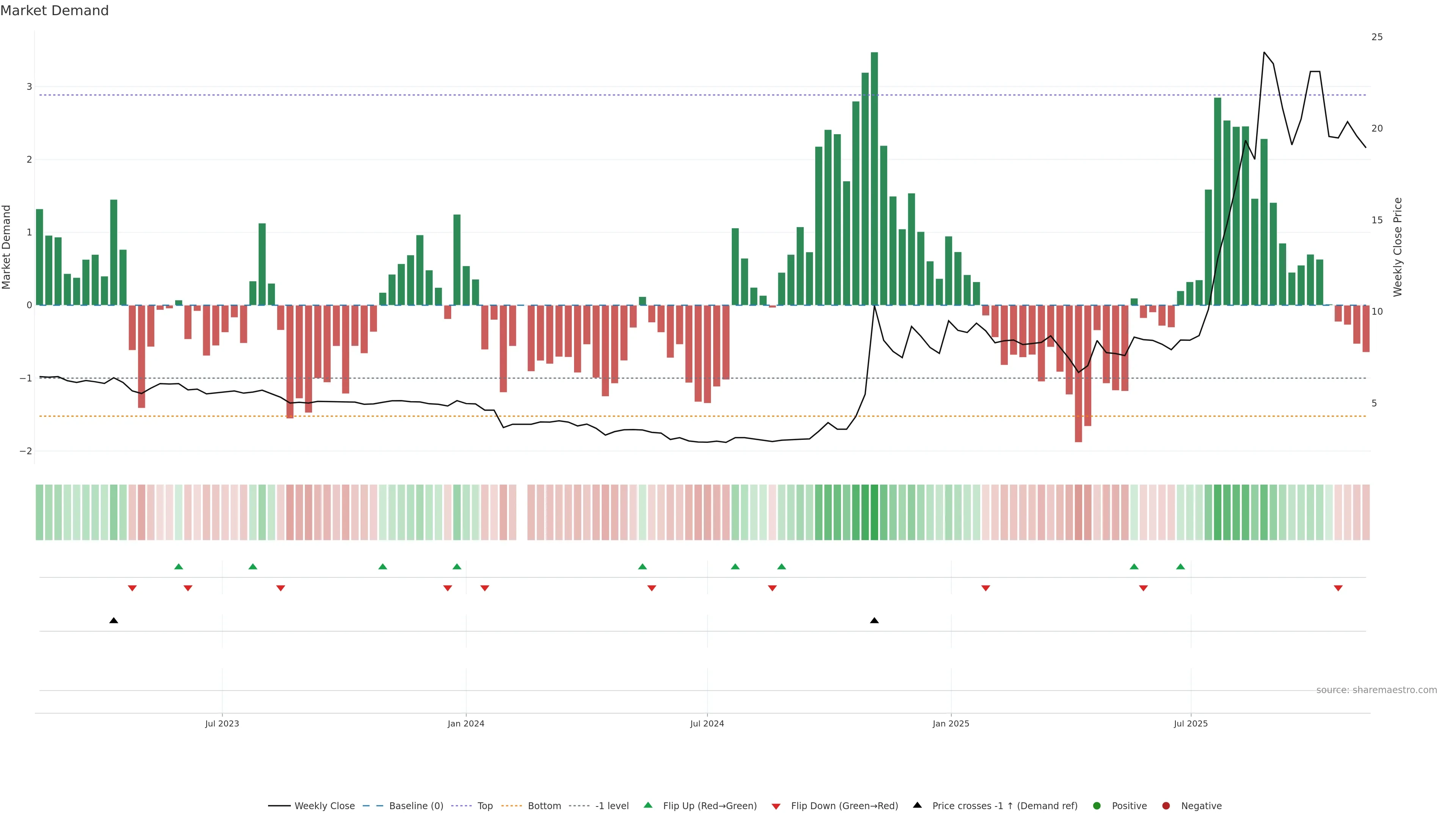Click the tallest green demand bar
The width and height of the screenshot is (1456, 819).
(x=874, y=178)
